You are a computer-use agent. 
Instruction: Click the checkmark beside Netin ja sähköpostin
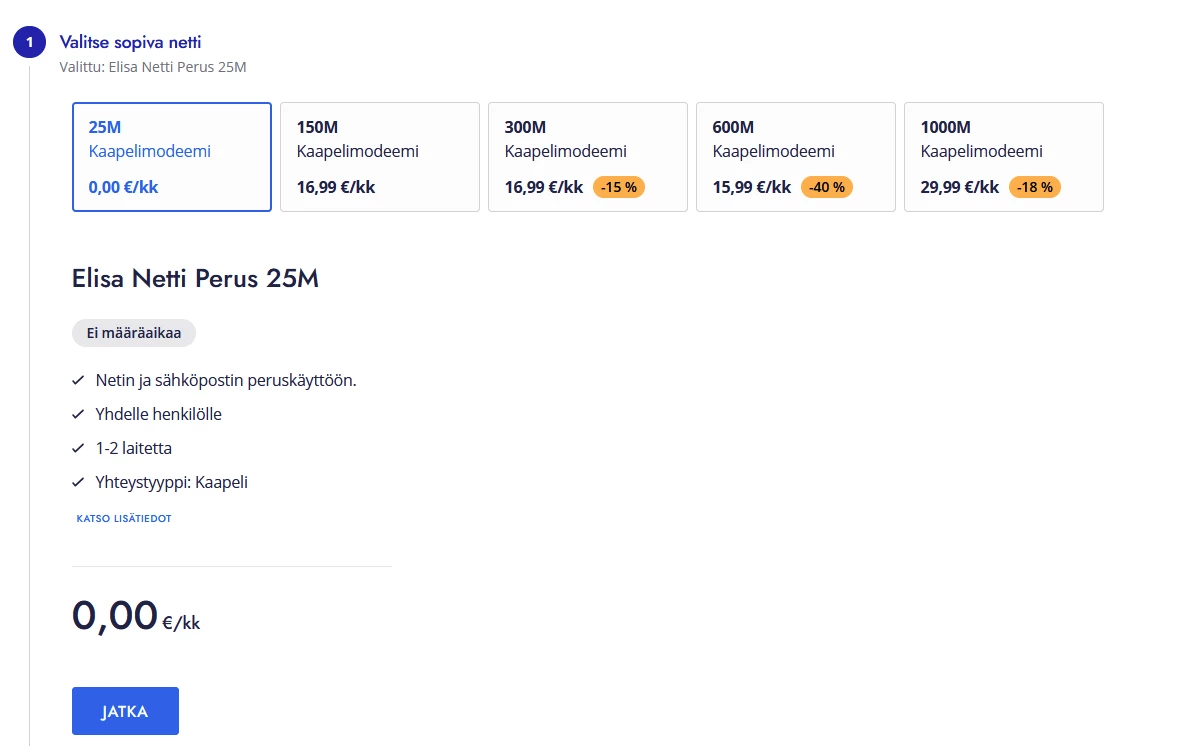coord(78,380)
